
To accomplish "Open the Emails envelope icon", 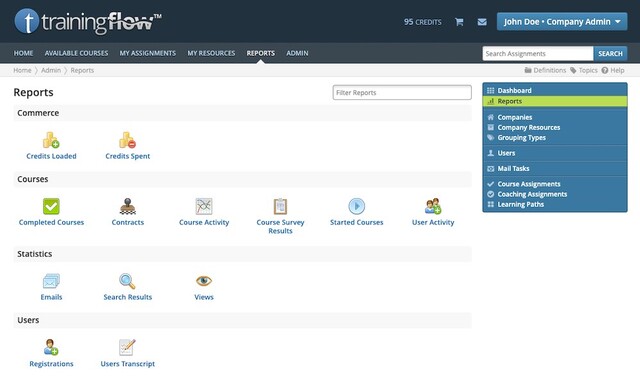I will 51,281.
